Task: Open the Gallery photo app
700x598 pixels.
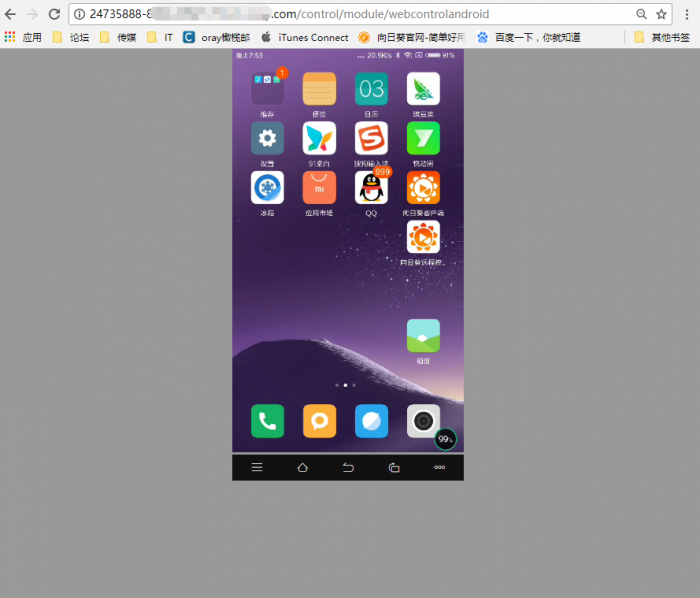Action: [423, 335]
